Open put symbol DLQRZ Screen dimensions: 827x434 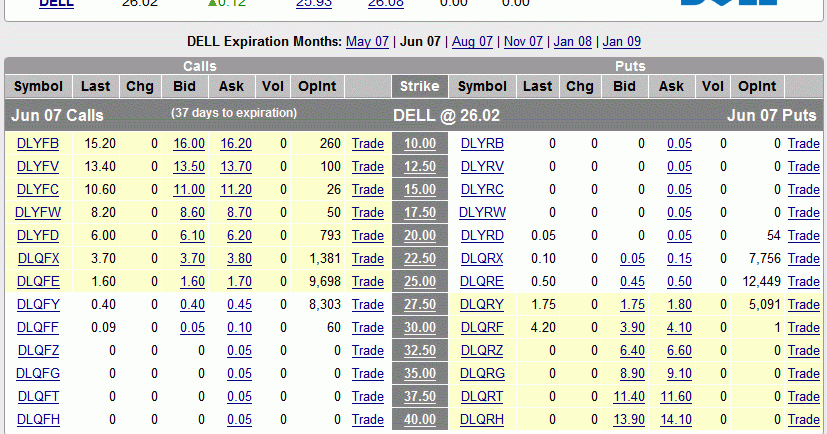tap(482, 351)
